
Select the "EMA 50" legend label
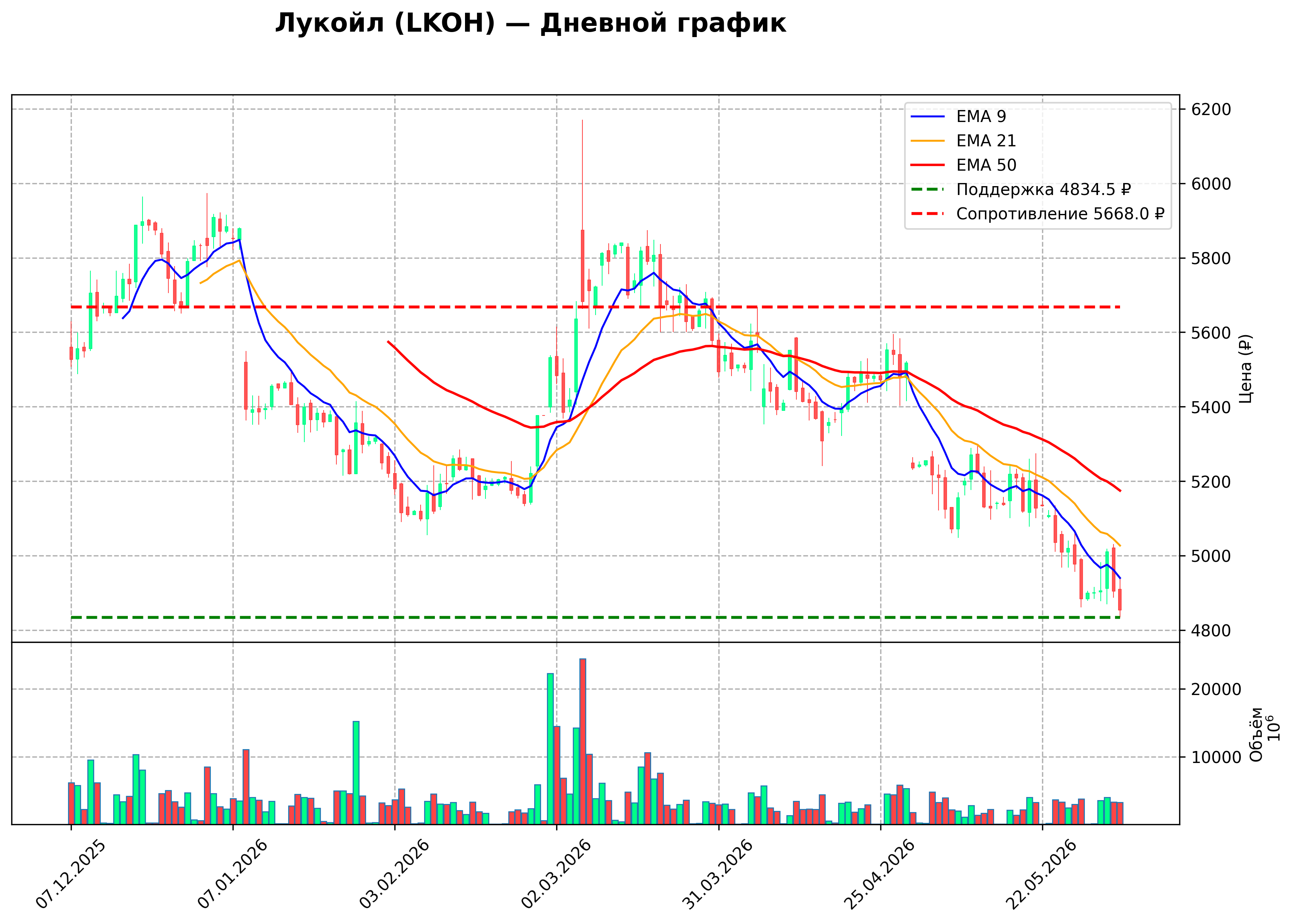pos(986,165)
